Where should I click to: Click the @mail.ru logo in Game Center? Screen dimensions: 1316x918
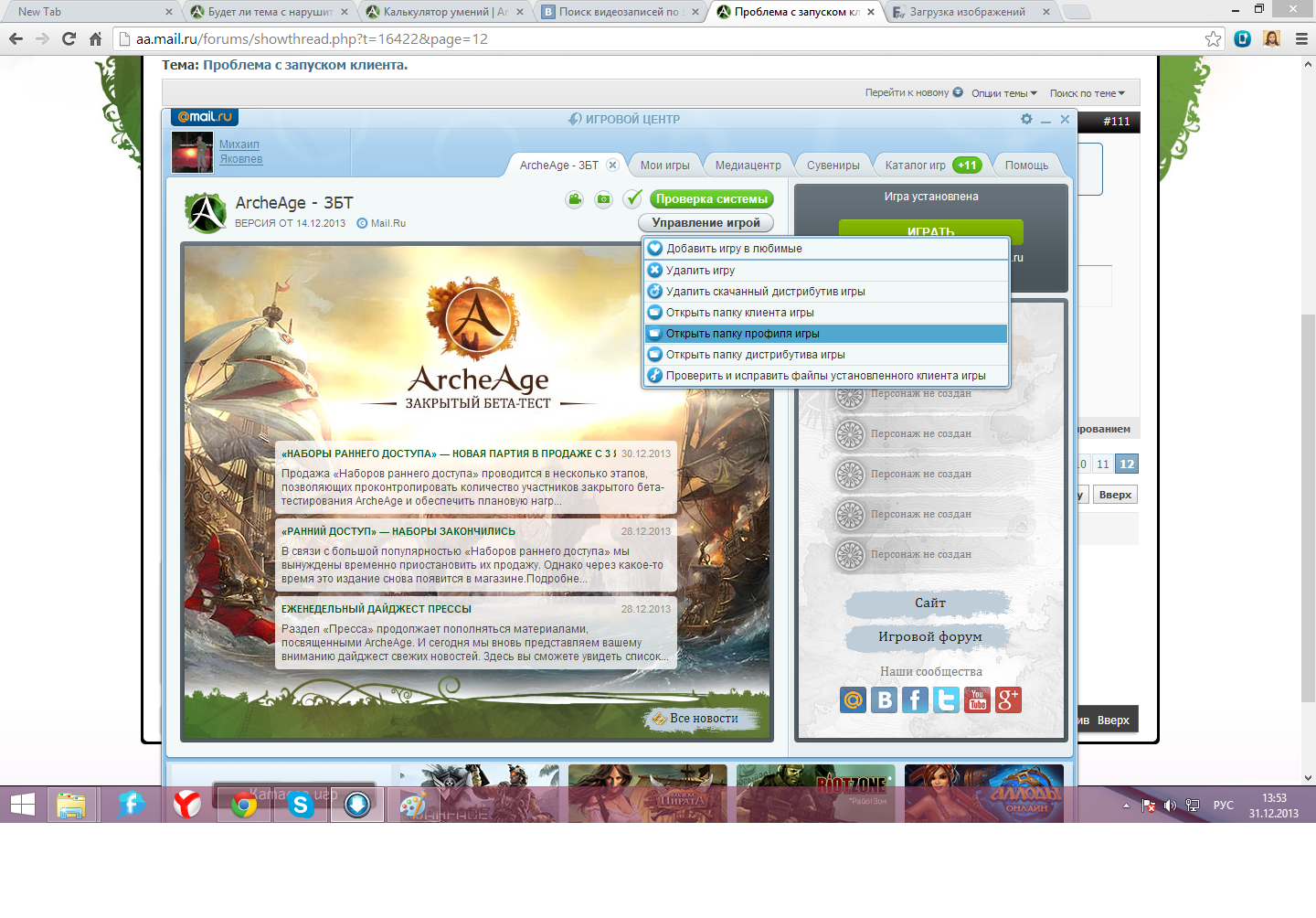point(205,117)
